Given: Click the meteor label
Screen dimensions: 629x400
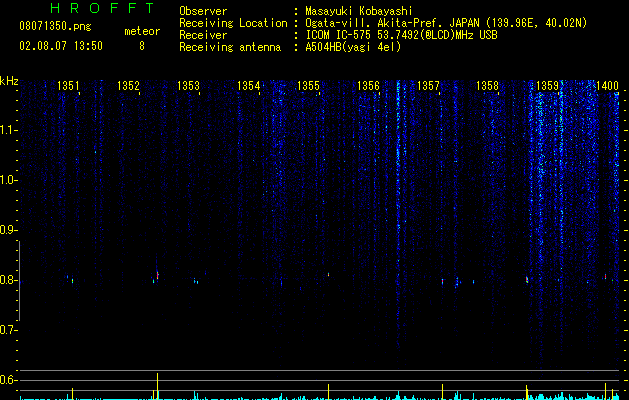Looking at the screenshot, I should pos(142,31).
